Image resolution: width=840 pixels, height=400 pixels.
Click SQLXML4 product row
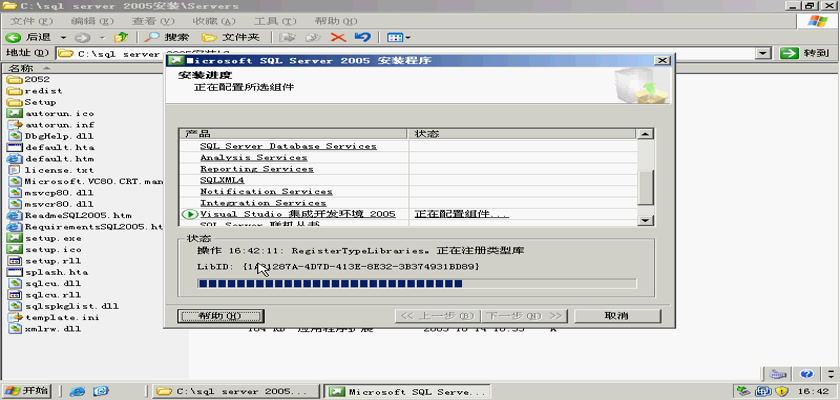point(408,180)
